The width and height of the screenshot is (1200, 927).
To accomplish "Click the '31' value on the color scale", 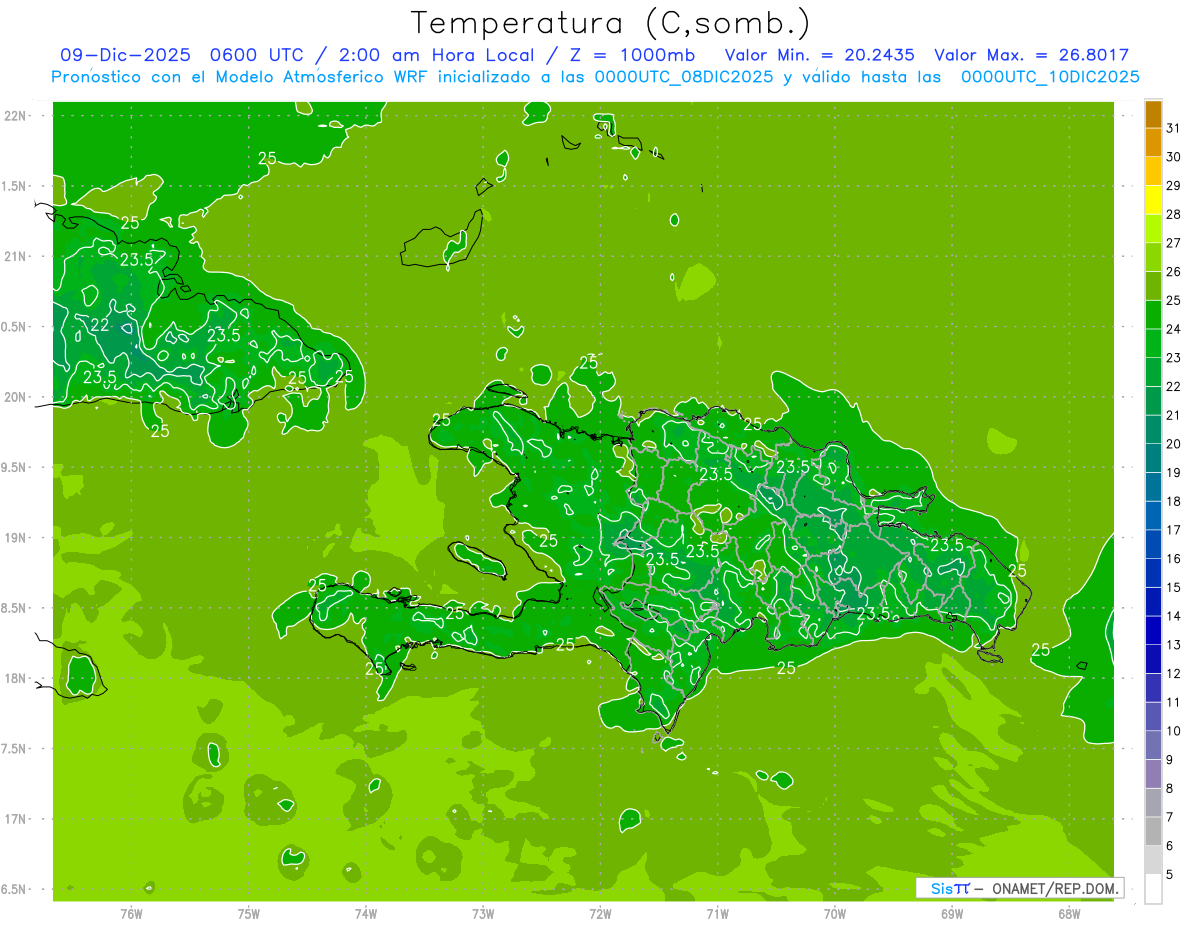I will coord(1174,128).
